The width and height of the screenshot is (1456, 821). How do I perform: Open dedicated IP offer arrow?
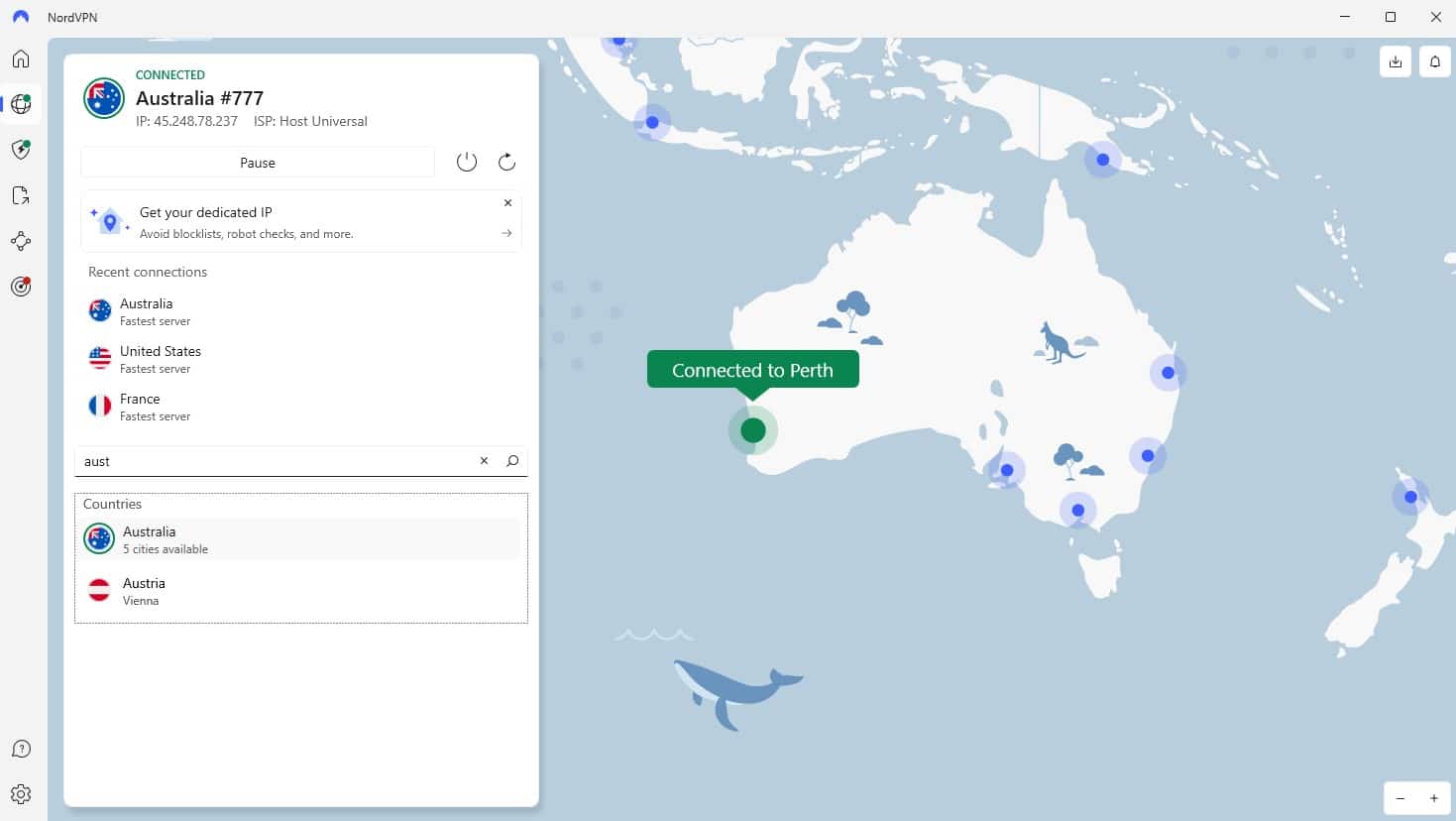pyautogui.click(x=506, y=233)
